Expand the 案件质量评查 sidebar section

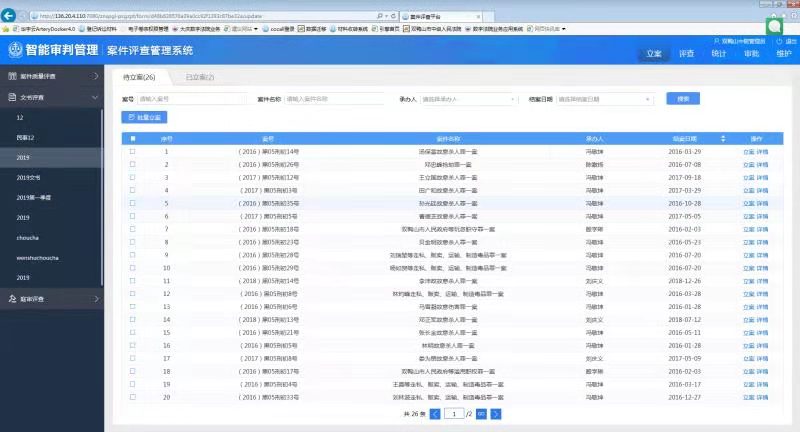96,76
